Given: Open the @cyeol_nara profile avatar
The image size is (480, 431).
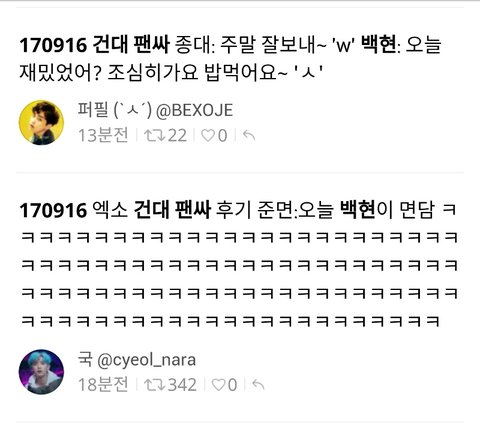Looking at the screenshot, I should tap(41, 372).
